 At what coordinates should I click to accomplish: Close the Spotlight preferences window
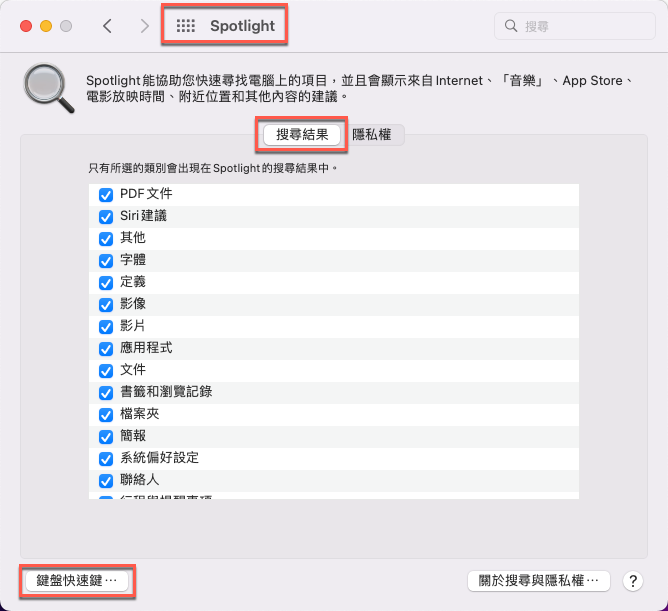(x=26, y=26)
